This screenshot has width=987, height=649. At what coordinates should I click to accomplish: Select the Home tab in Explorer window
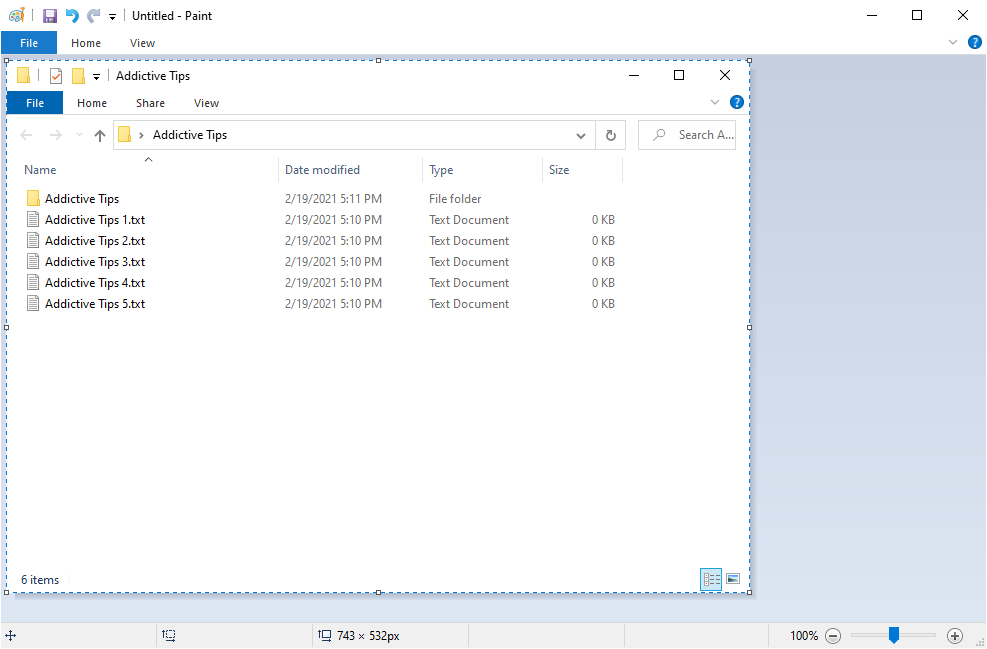(92, 103)
